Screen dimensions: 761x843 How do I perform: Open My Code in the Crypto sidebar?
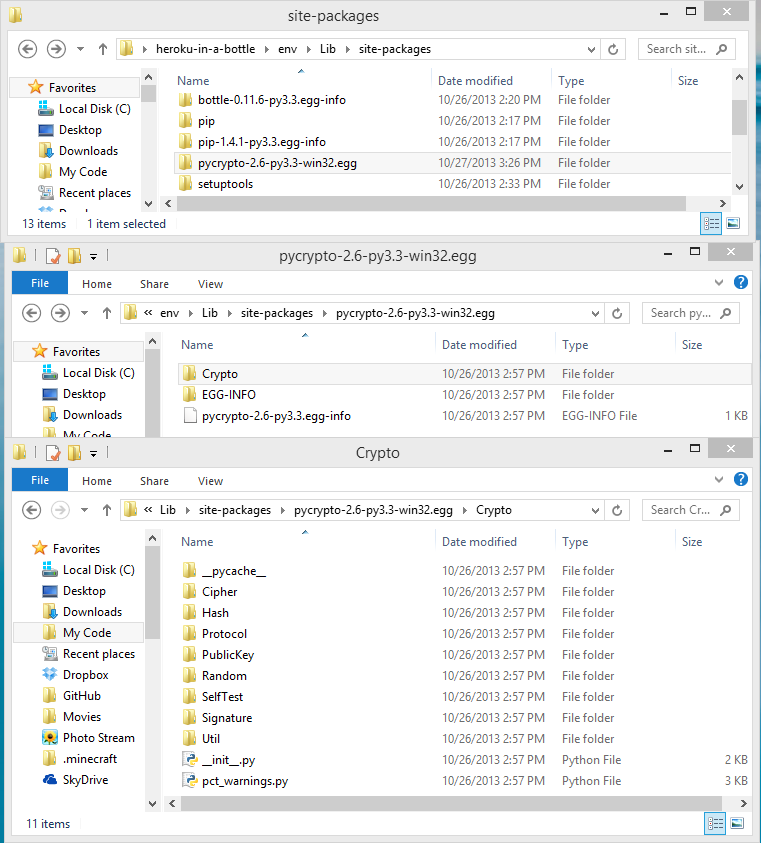(78, 633)
